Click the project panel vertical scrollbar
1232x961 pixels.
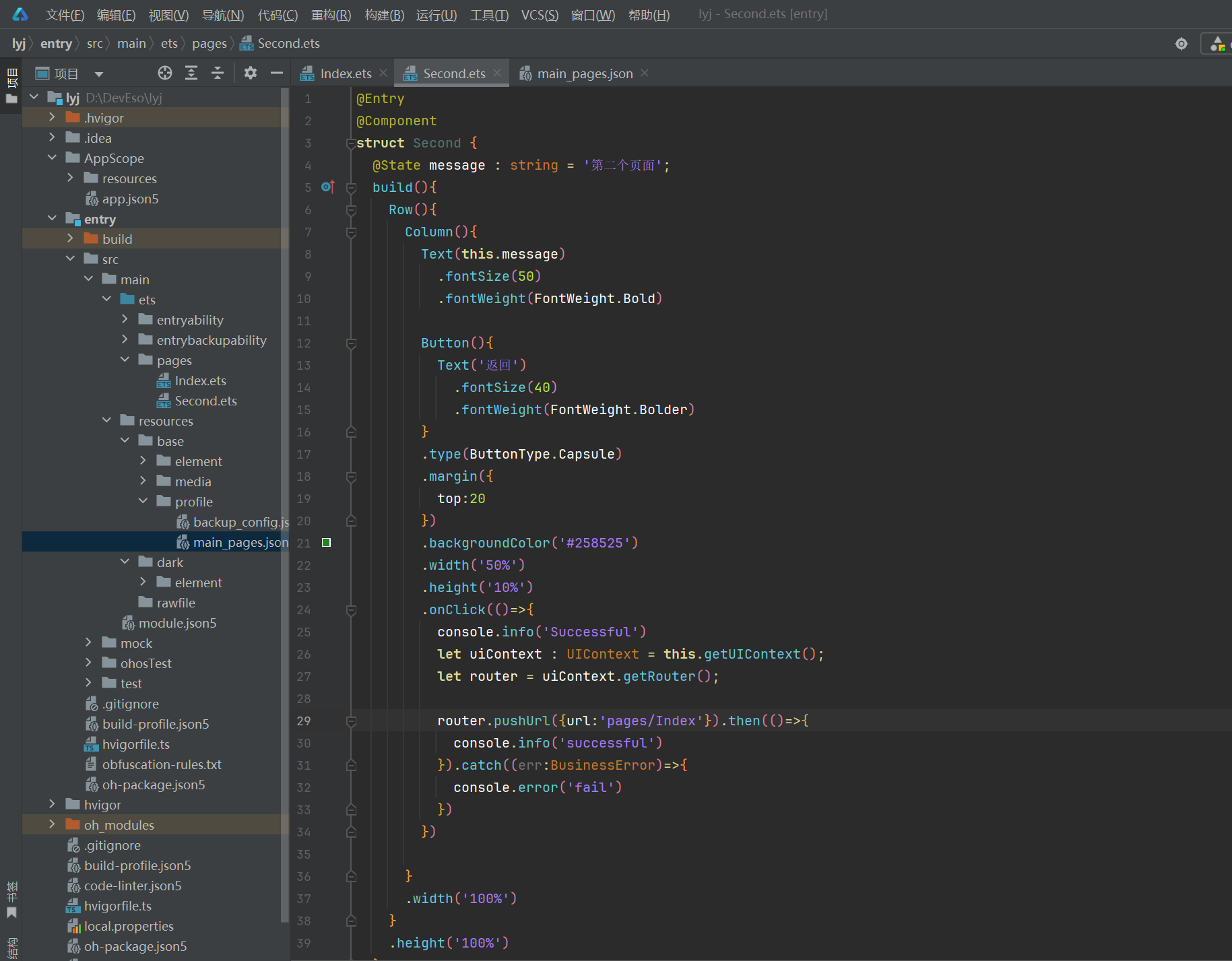[x=284, y=505]
